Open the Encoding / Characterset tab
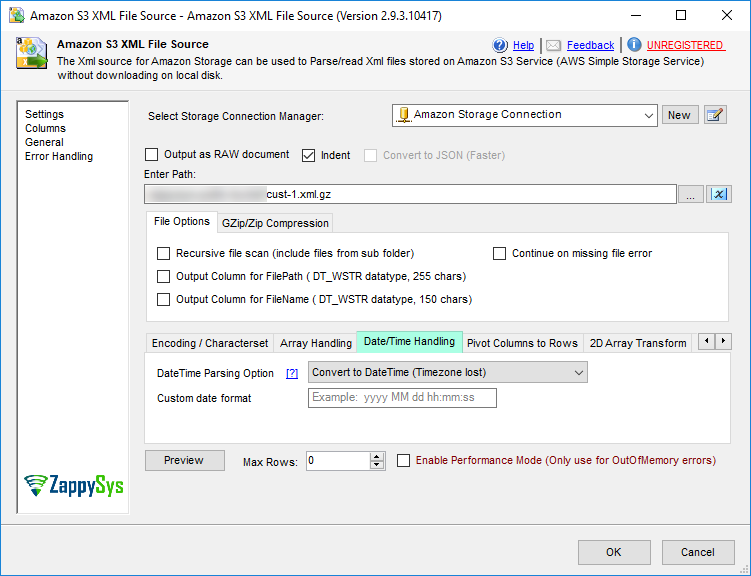 pos(210,343)
